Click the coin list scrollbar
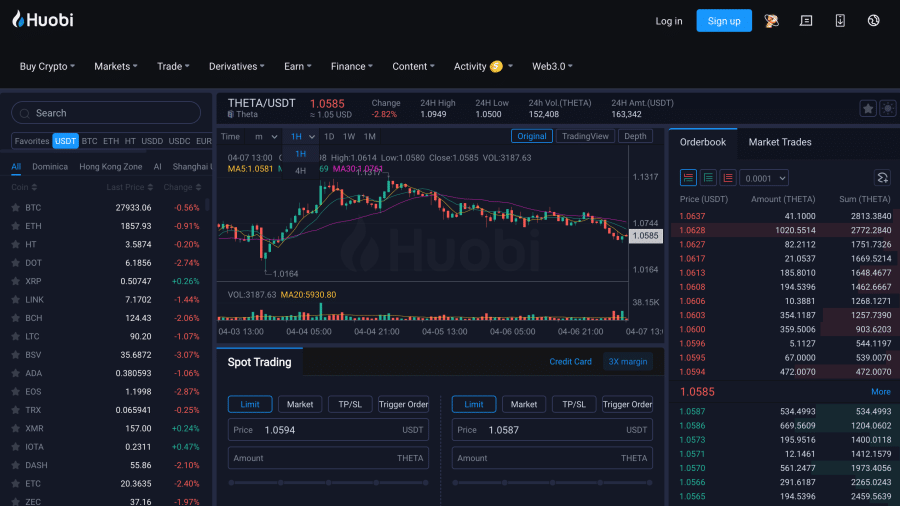This screenshot has width=900, height=506. coord(207,204)
